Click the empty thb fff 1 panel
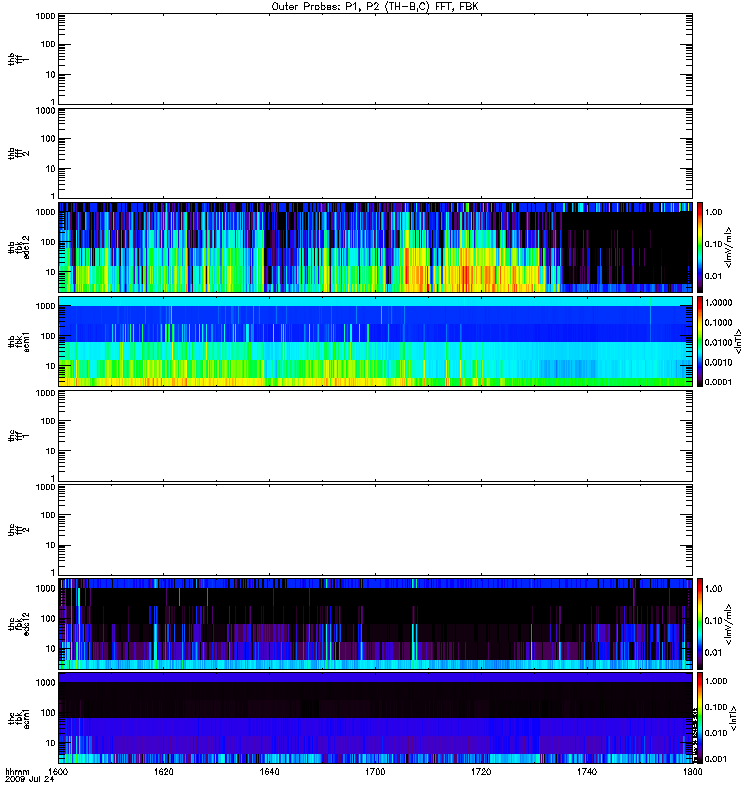The width and height of the screenshot is (750, 800). click(376, 59)
